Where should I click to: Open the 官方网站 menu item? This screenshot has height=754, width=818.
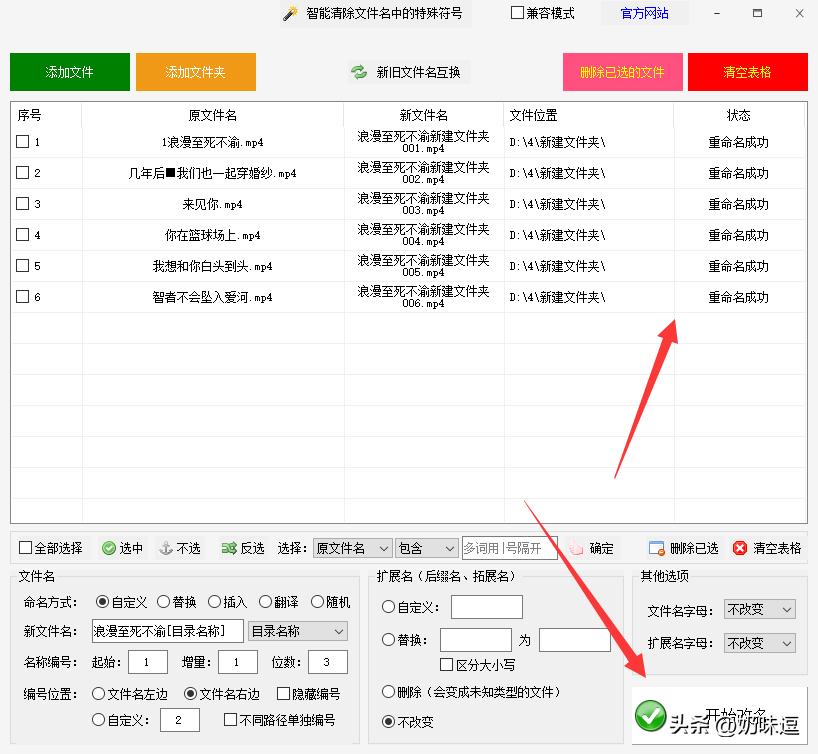[644, 13]
